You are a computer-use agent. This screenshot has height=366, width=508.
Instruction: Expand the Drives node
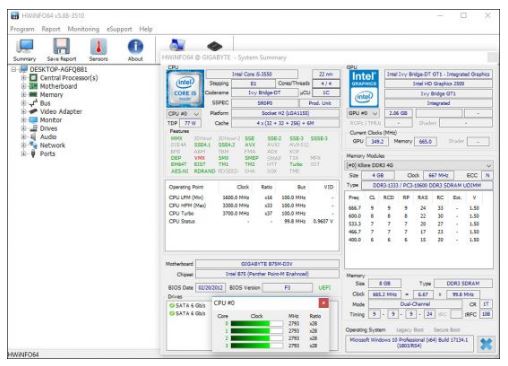tap(24, 128)
